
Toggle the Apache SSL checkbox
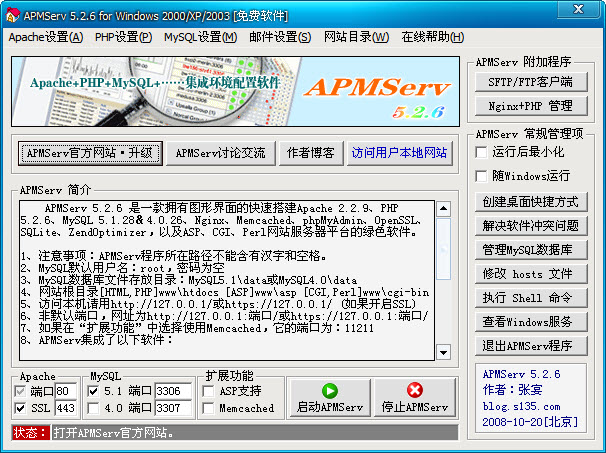click(20, 408)
